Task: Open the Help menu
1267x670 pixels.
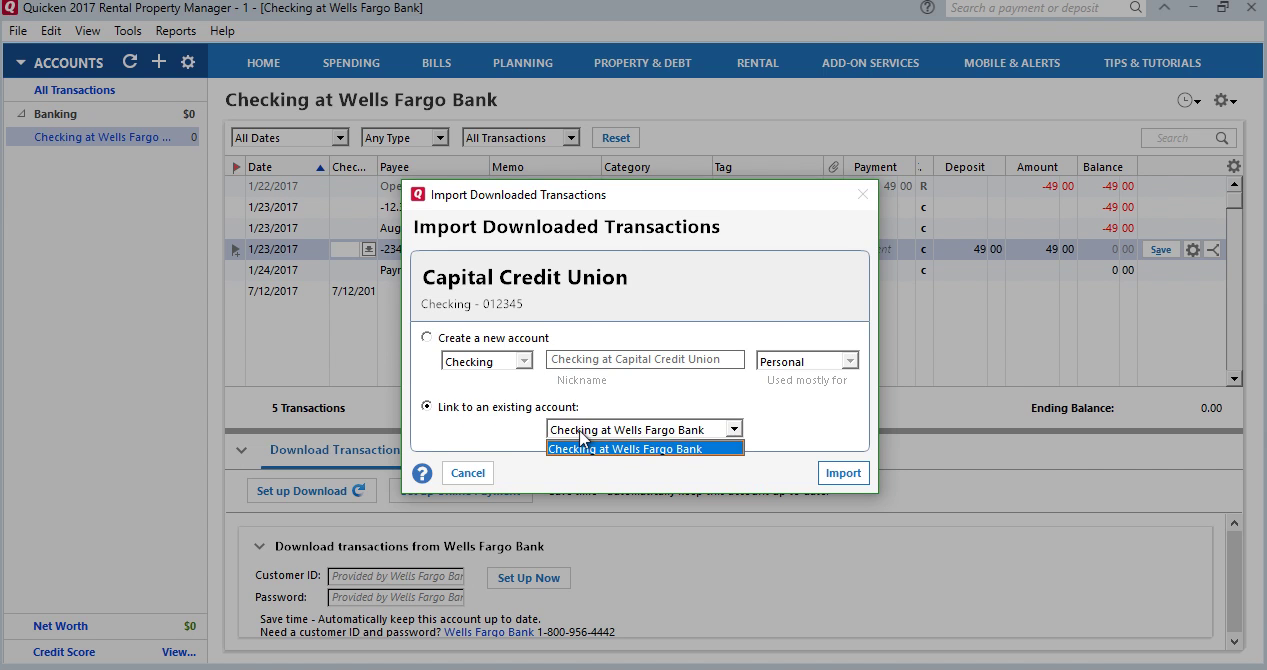Action: pyautogui.click(x=222, y=31)
